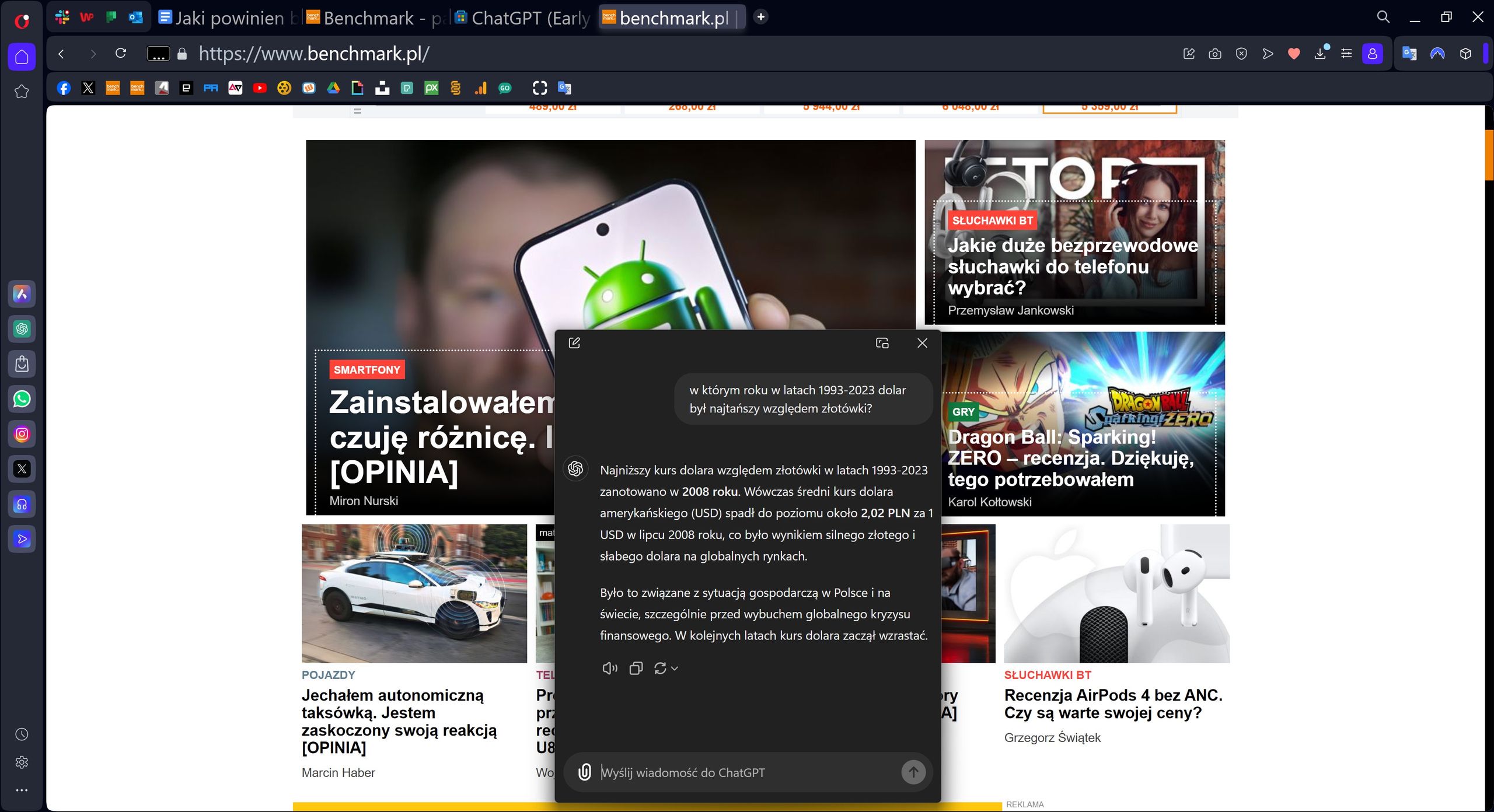The width and height of the screenshot is (1494, 812).
Task: Click author name 'Przemysław Jankowski'
Action: tap(1010, 310)
